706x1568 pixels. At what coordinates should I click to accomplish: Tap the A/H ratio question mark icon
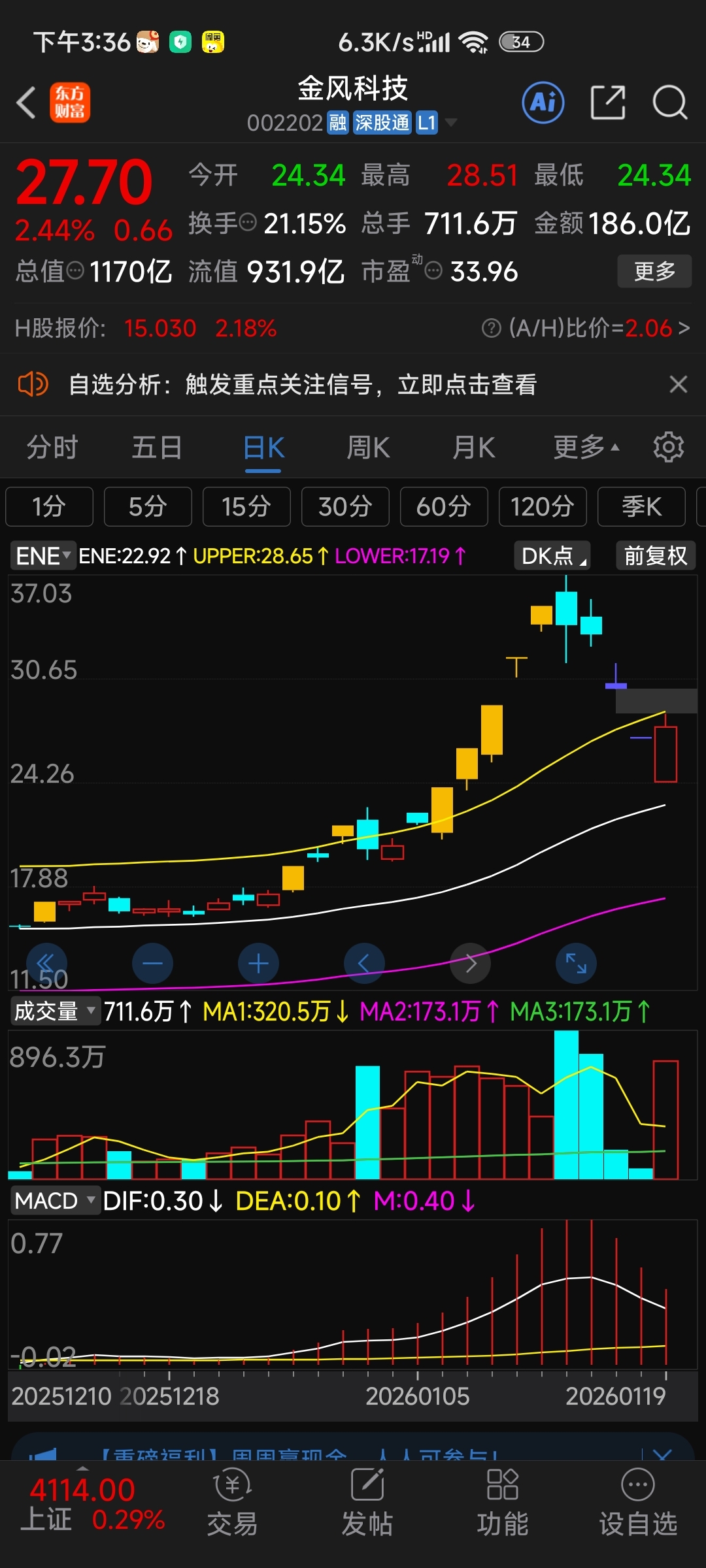point(491,328)
